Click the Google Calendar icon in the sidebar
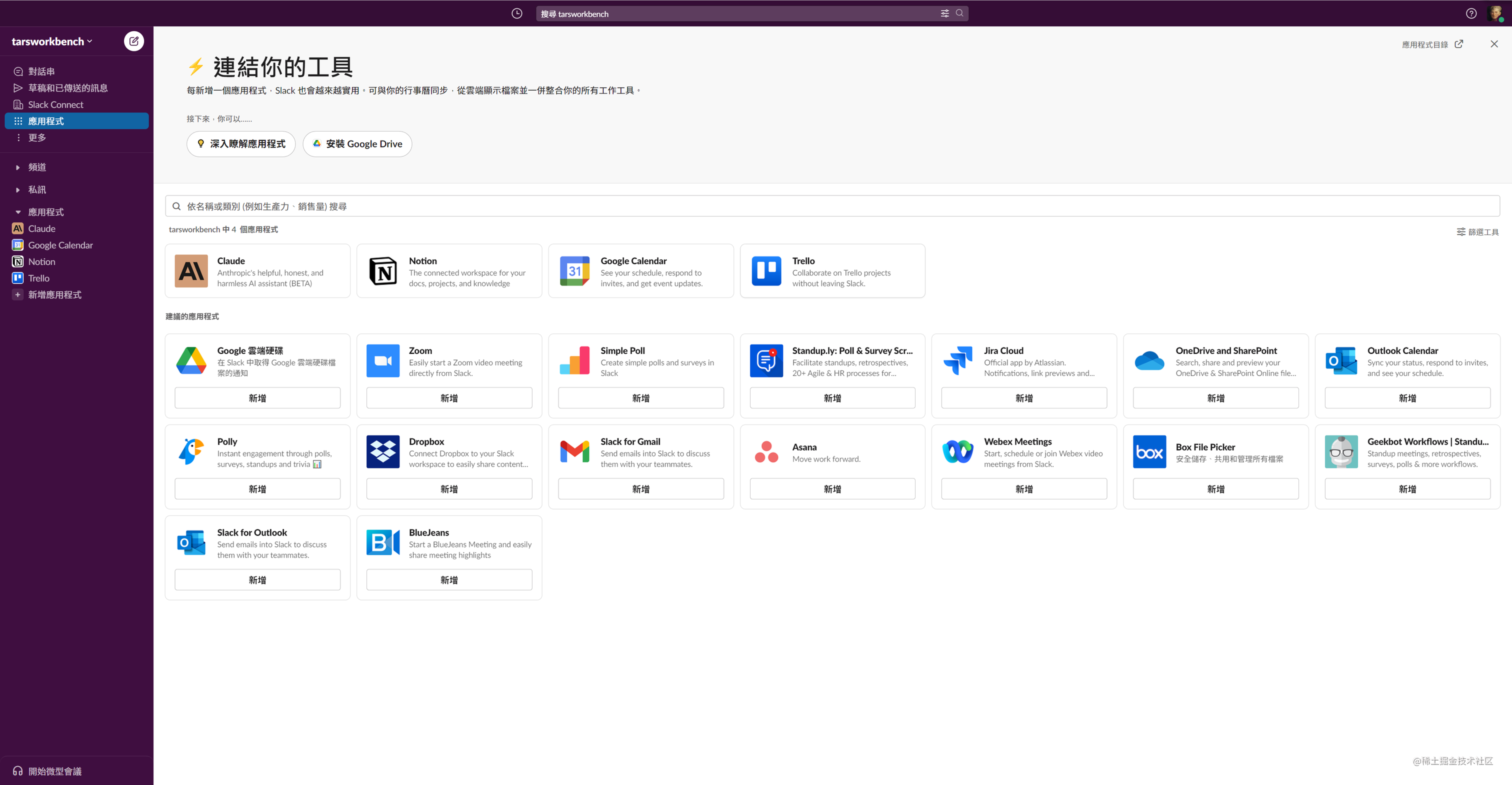The width and height of the screenshot is (1512, 785). 17,245
